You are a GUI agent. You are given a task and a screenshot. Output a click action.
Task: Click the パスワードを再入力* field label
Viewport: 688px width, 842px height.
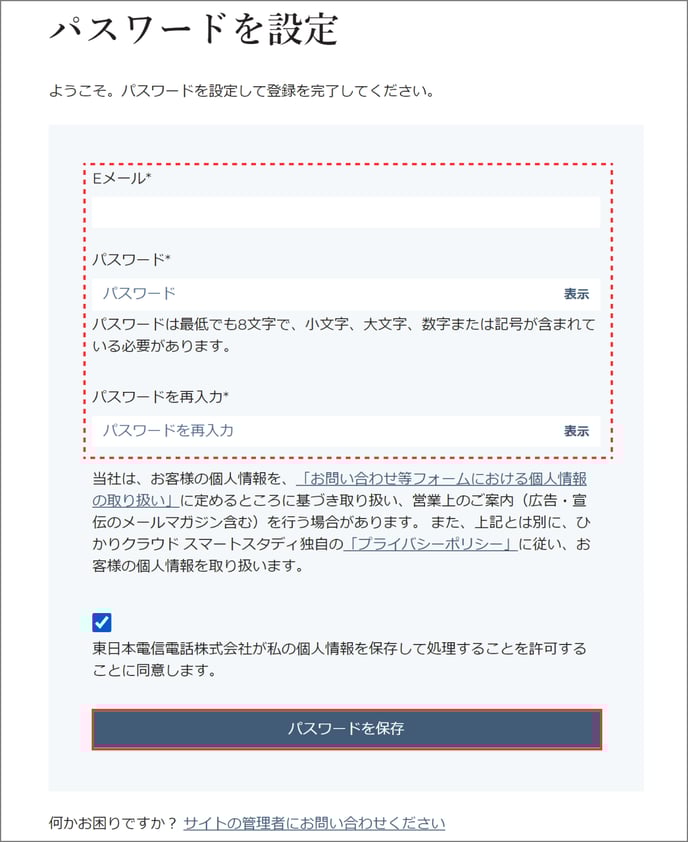tap(161, 397)
